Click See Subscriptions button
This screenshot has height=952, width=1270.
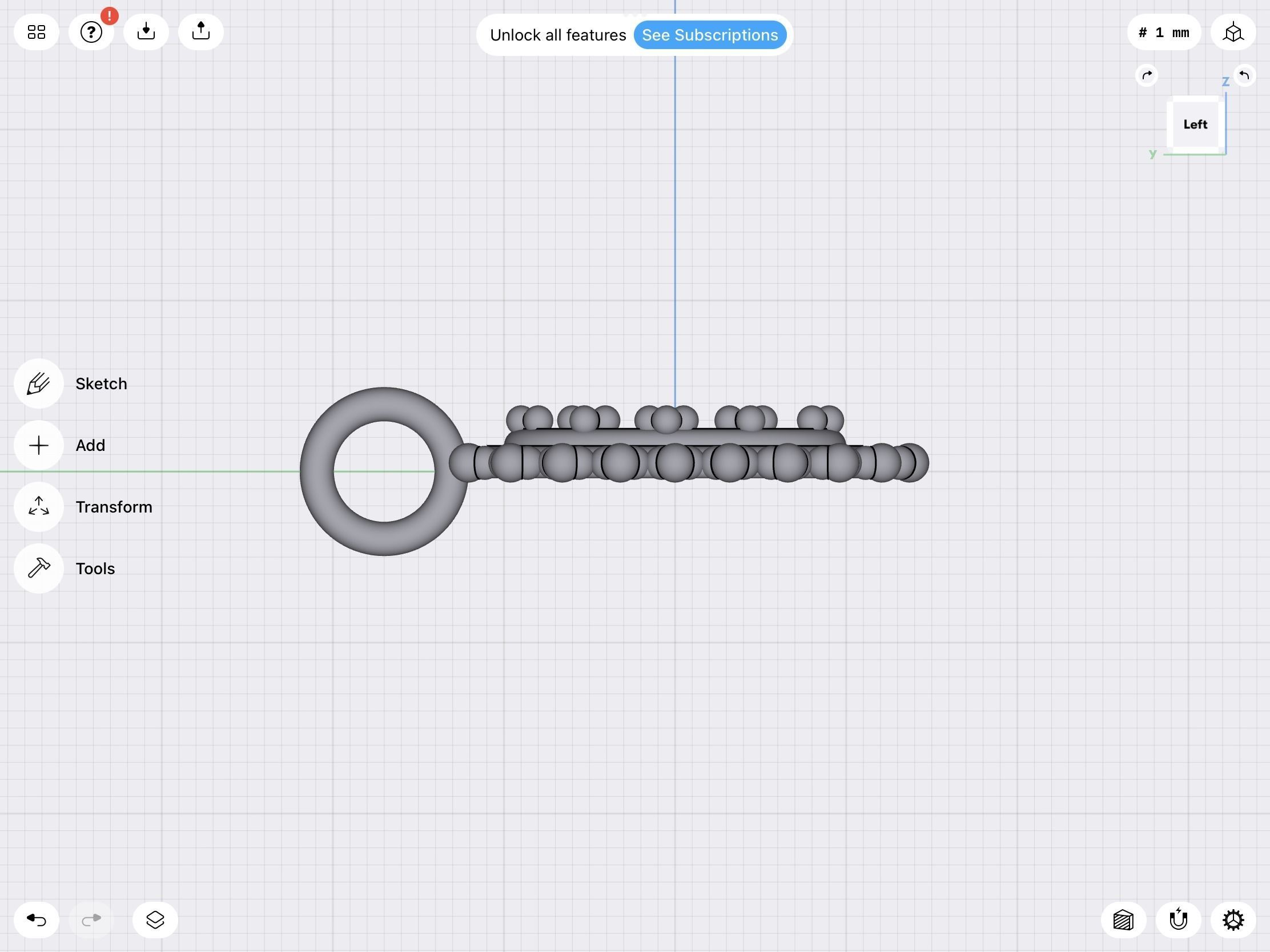(710, 35)
